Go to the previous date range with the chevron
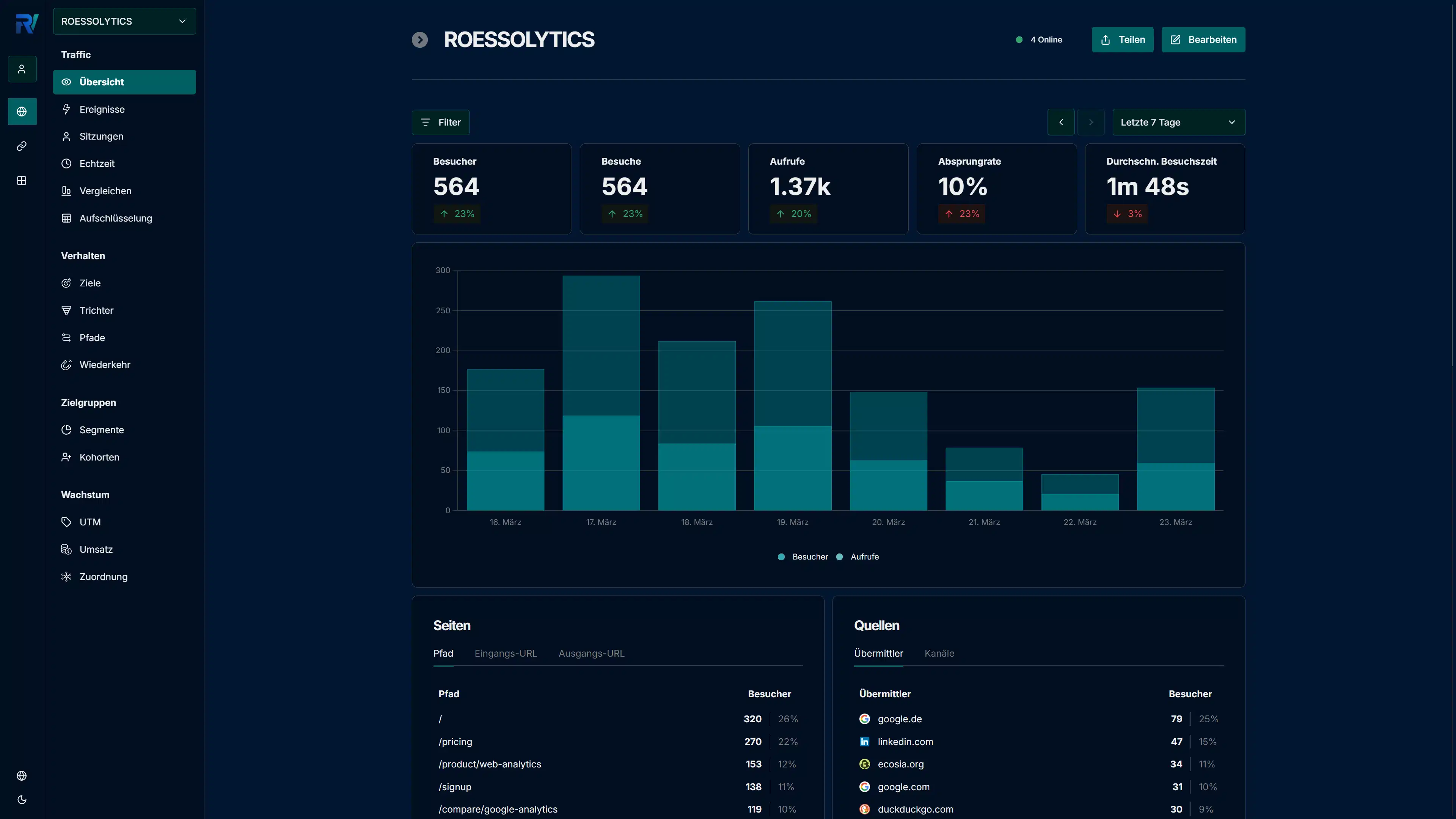This screenshot has width=1456, height=819. click(x=1061, y=122)
